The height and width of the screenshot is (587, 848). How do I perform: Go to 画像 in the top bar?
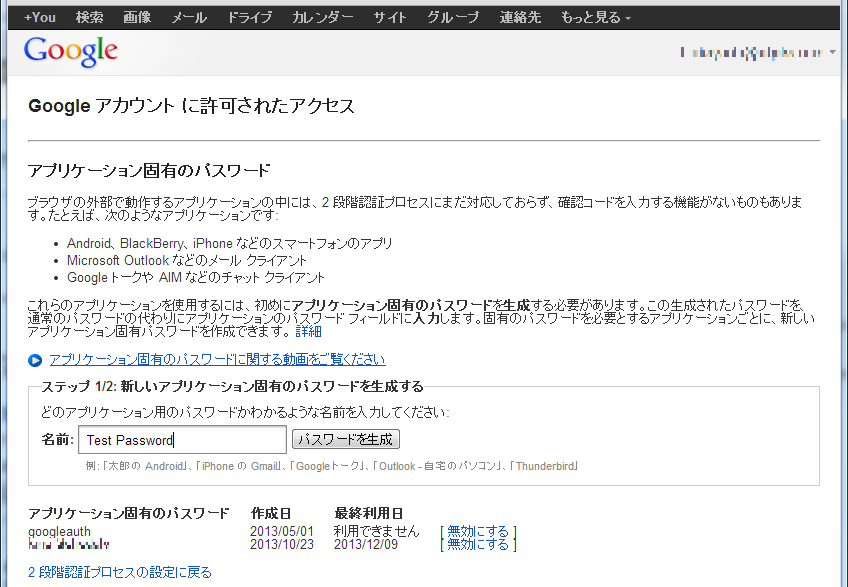coord(137,18)
